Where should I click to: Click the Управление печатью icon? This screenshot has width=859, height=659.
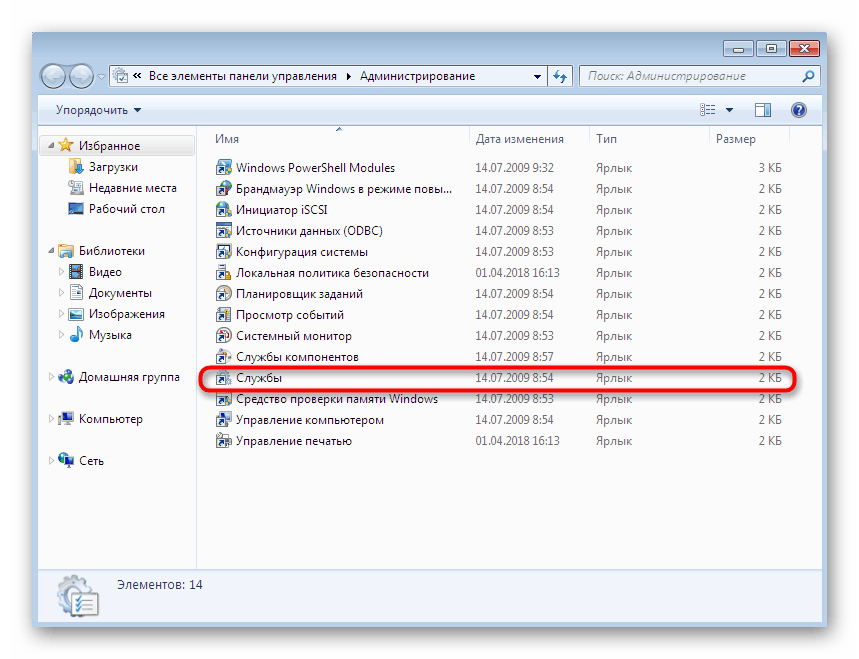click(223, 441)
